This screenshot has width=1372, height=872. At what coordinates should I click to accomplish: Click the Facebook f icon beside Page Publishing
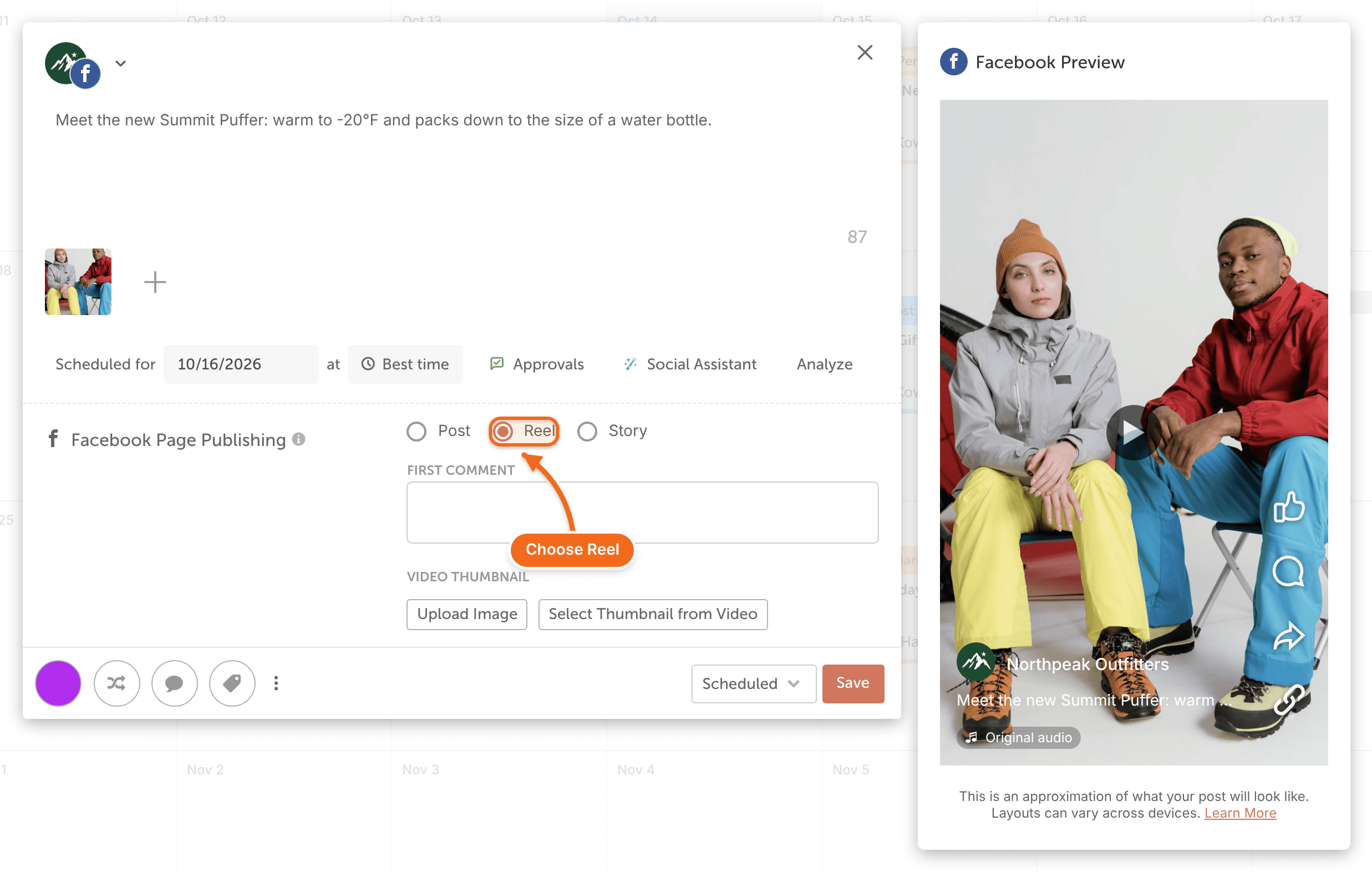[53, 438]
